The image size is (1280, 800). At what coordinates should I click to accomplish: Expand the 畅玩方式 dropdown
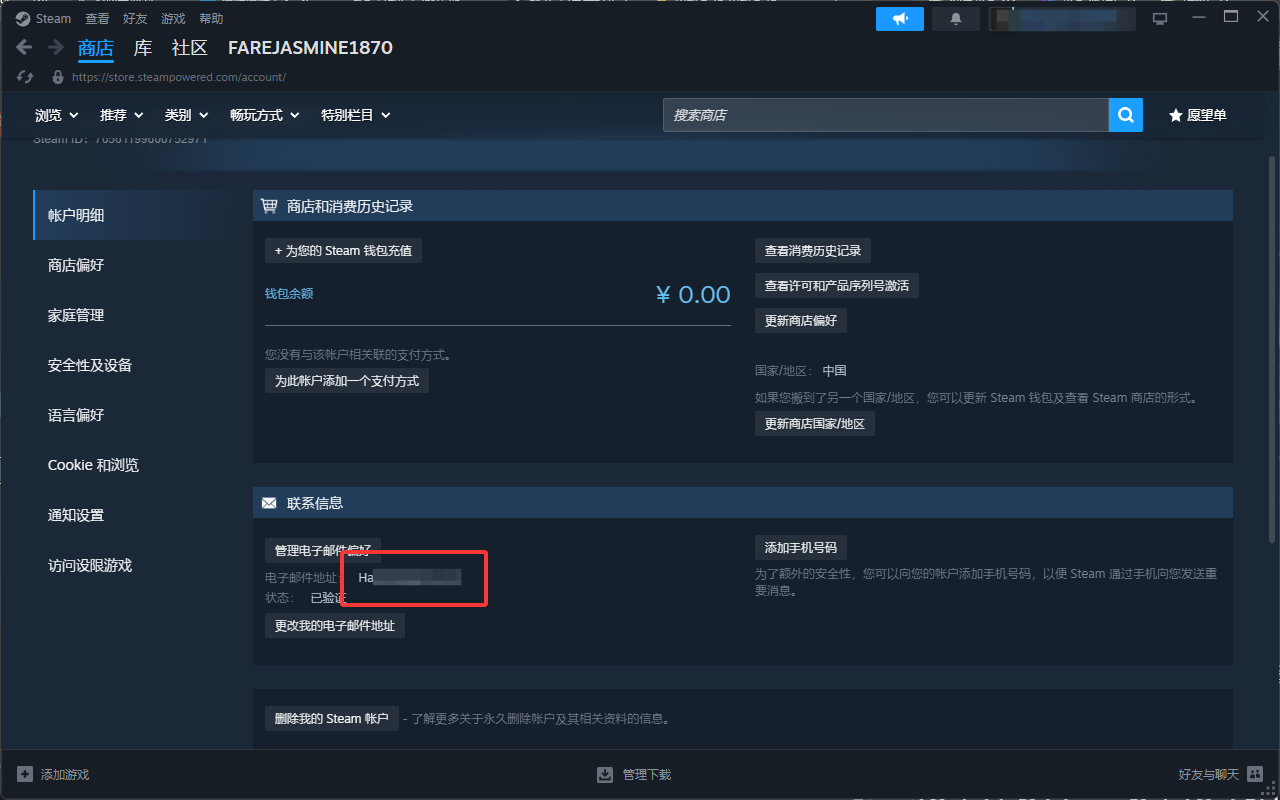coord(264,115)
